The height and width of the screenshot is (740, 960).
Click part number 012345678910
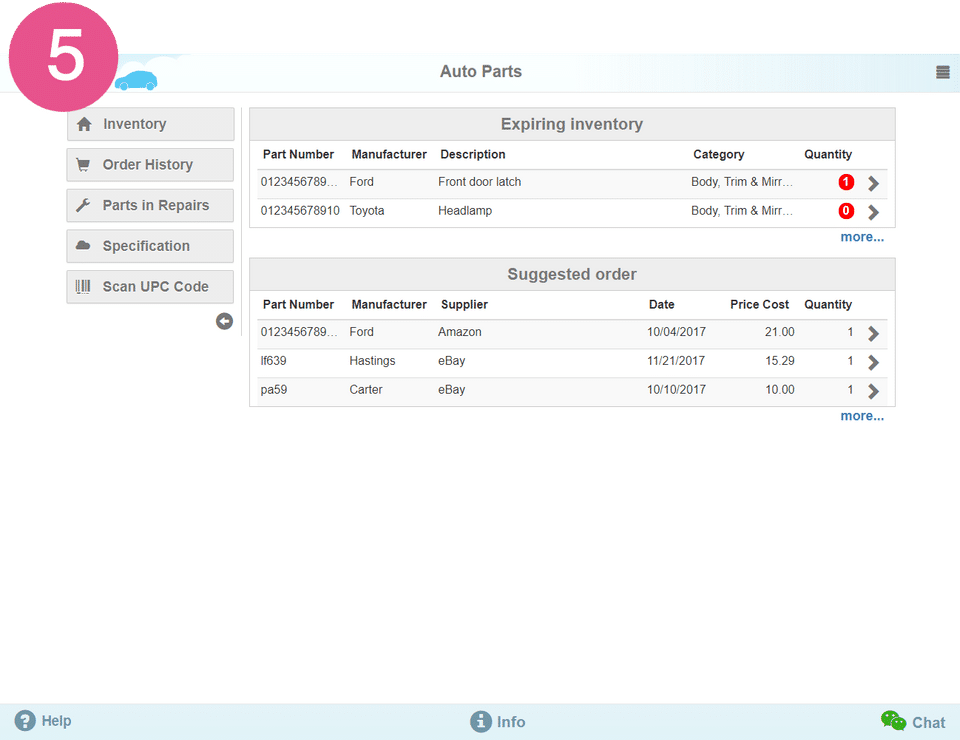pyautogui.click(x=300, y=211)
